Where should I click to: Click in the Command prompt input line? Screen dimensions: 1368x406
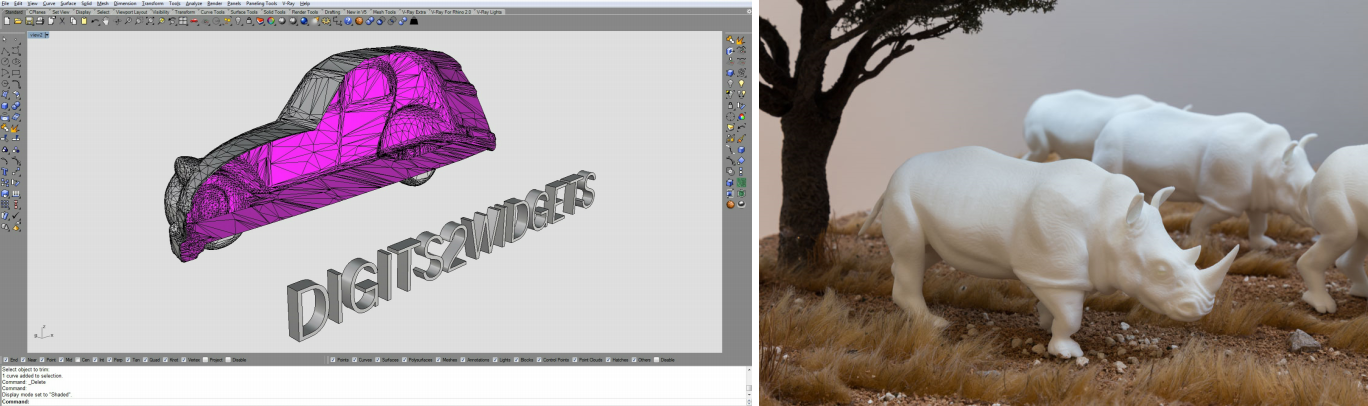(x=374, y=402)
